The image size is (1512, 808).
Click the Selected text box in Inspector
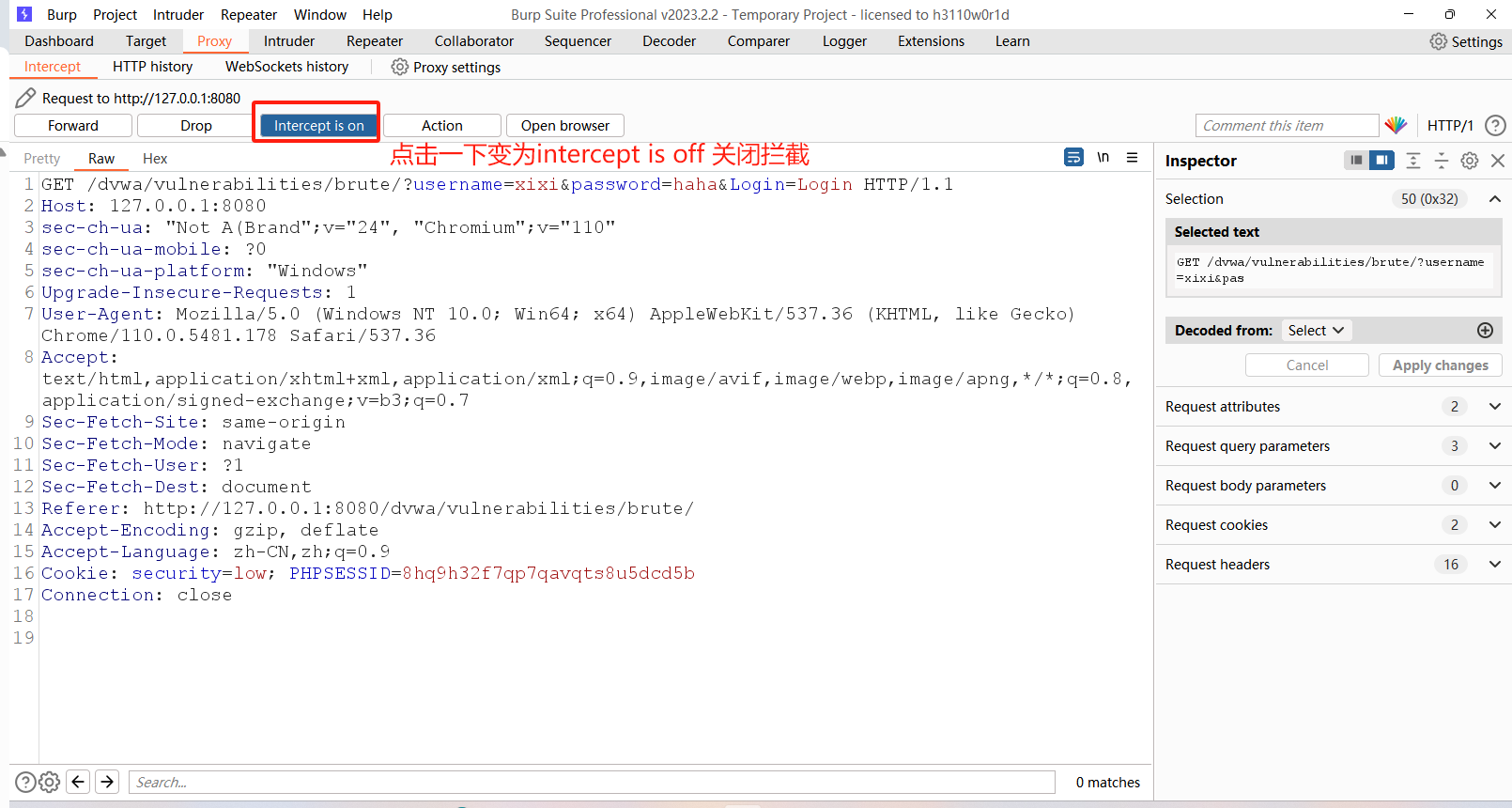coord(1334,271)
